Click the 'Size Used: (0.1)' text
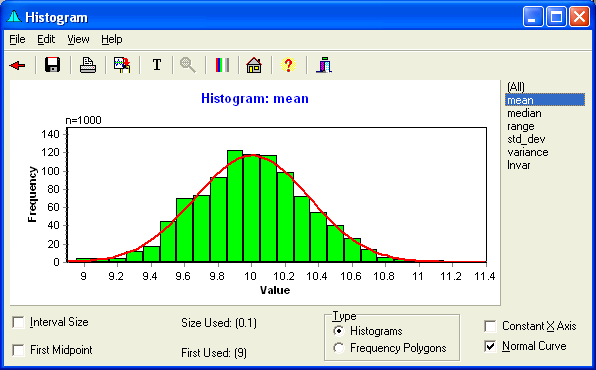Viewport: 596px width, 370px height. tap(219, 323)
